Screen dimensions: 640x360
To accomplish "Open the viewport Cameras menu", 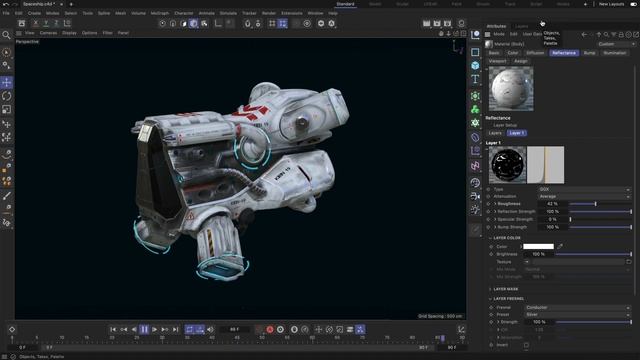I will coord(48,33).
